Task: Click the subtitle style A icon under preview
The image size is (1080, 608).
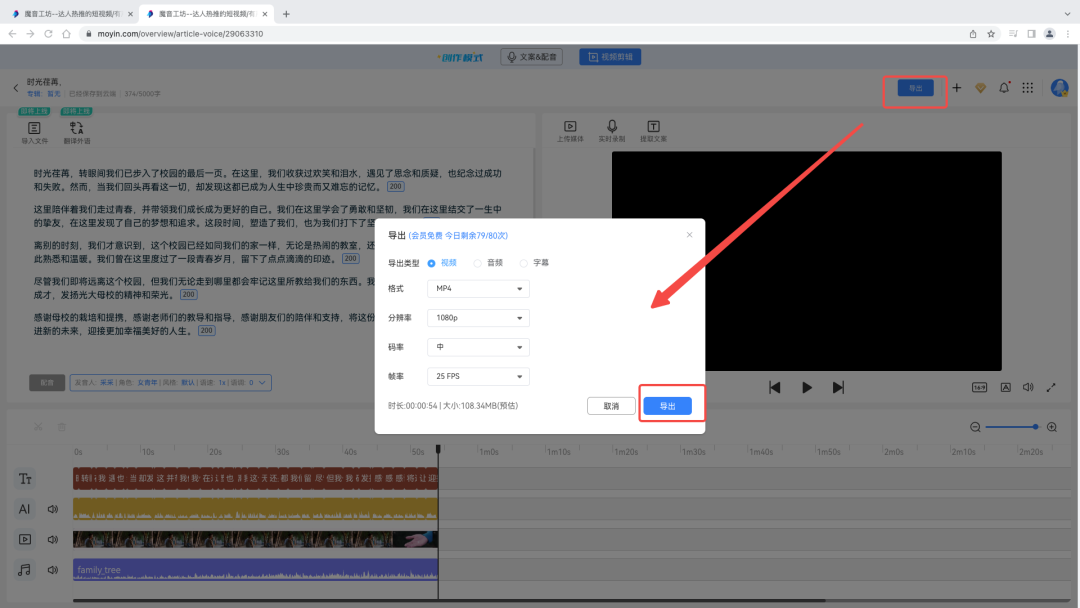Action: pos(1006,388)
